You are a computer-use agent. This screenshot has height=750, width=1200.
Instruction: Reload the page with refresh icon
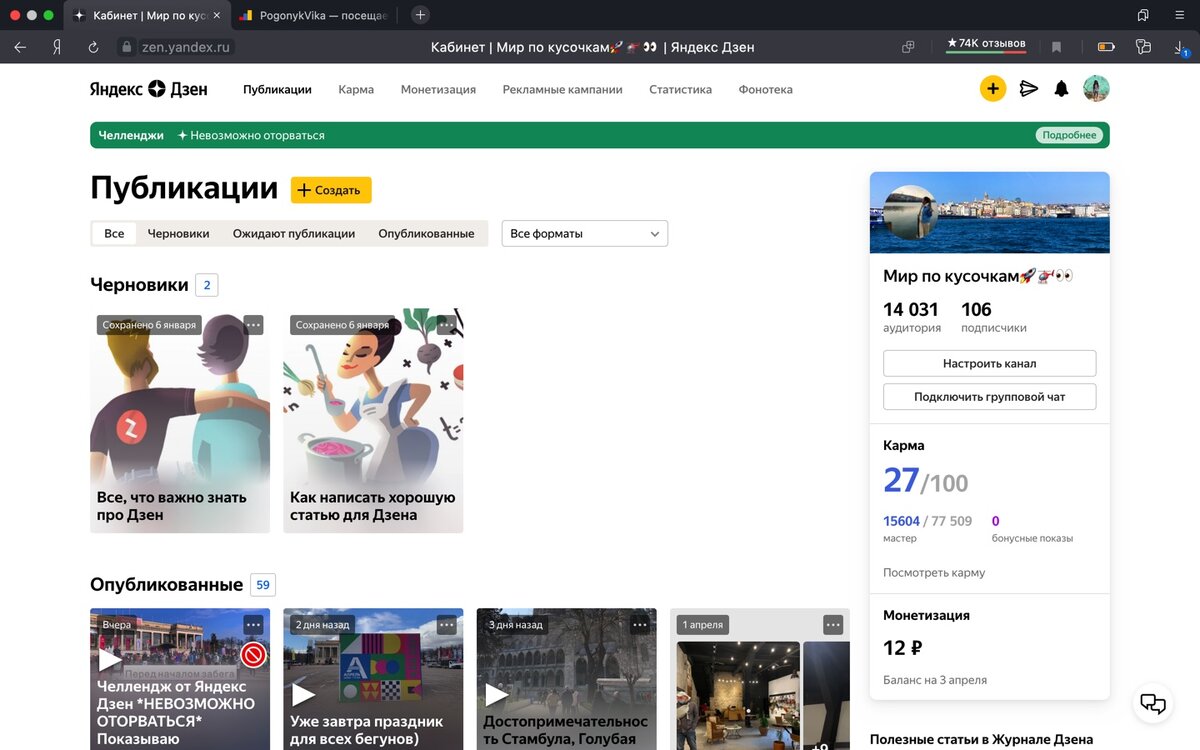pos(93,46)
